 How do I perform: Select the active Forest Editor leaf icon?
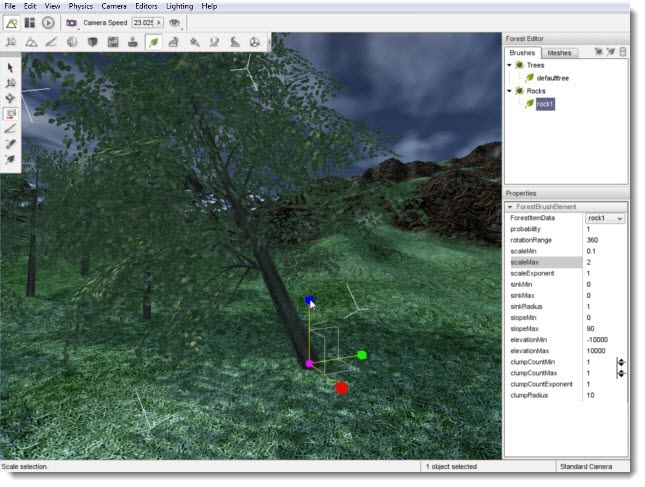tap(153, 42)
